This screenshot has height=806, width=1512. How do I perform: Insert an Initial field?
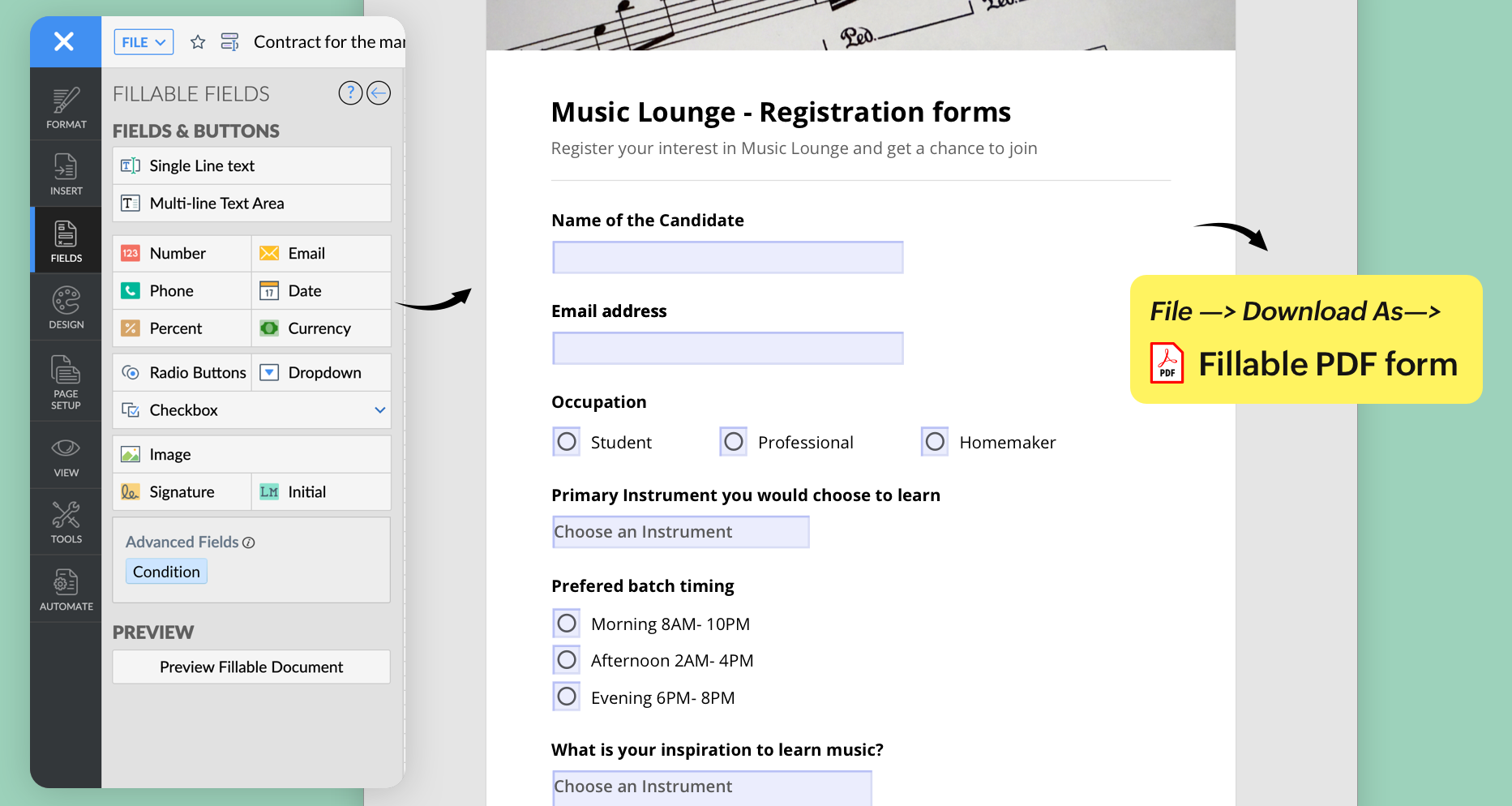[321, 492]
